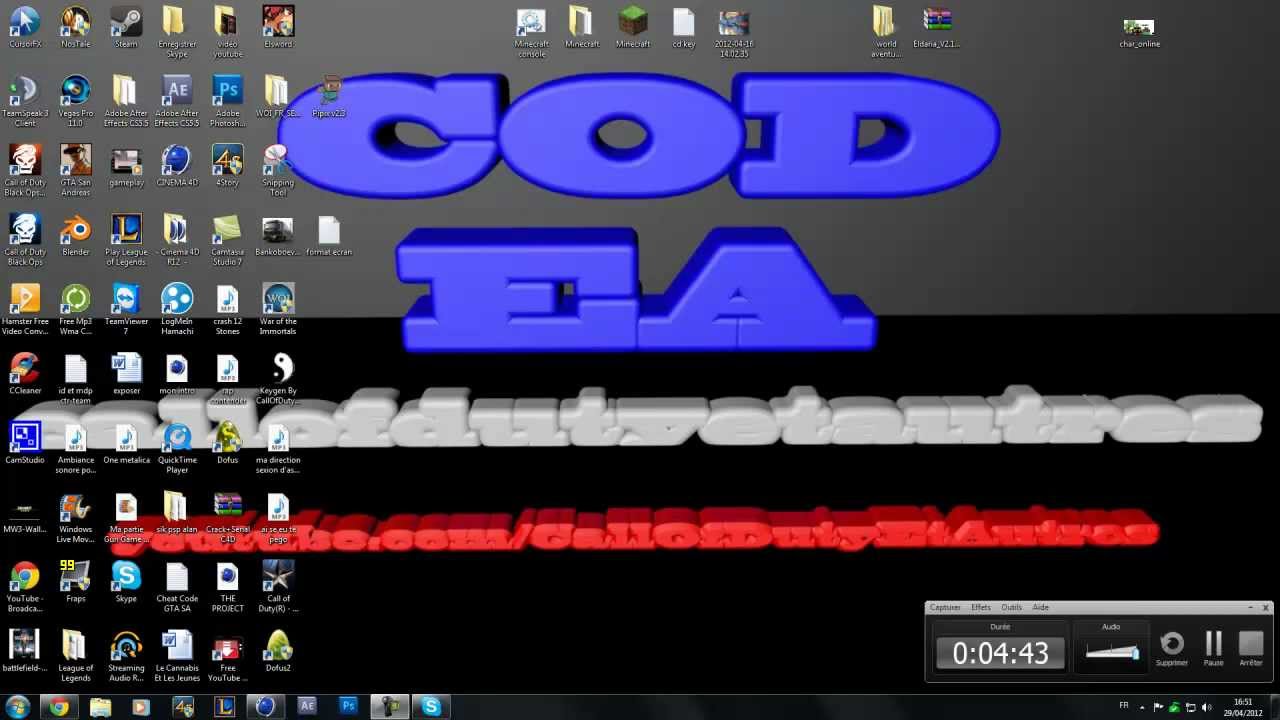Click the Streaming Audio Recorder icon
Image resolution: width=1280 pixels, height=720 pixels.
tap(126, 654)
